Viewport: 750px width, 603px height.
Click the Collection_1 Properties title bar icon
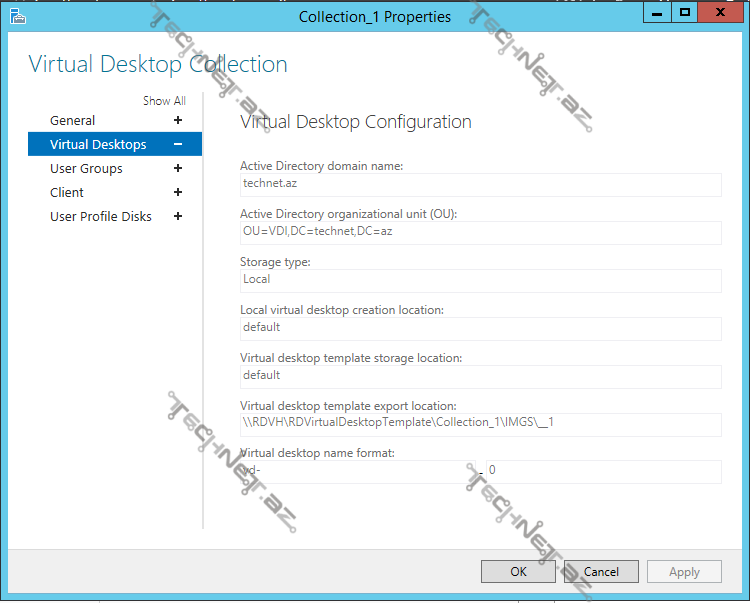17,16
